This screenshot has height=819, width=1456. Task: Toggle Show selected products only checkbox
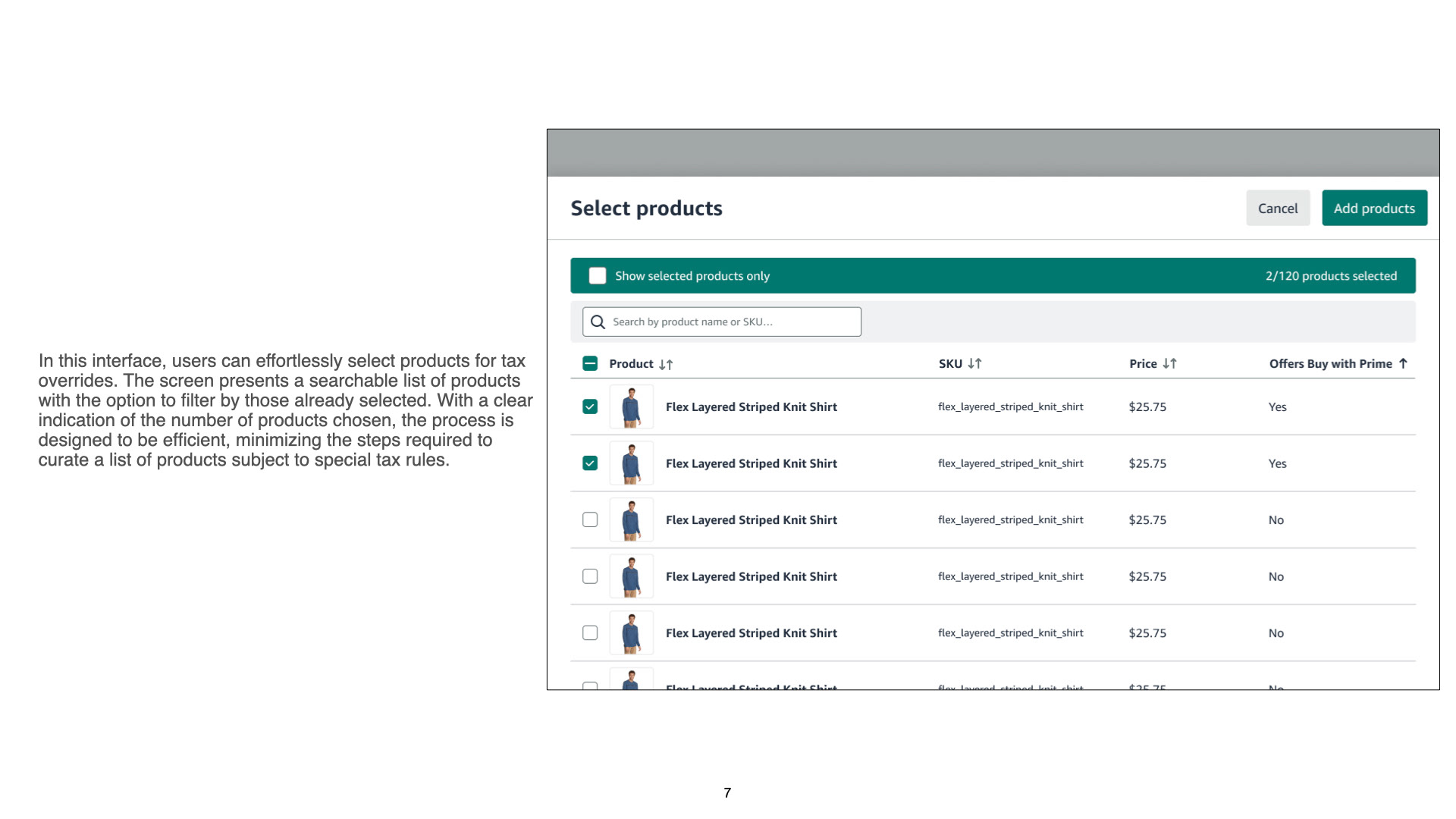click(598, 276)
